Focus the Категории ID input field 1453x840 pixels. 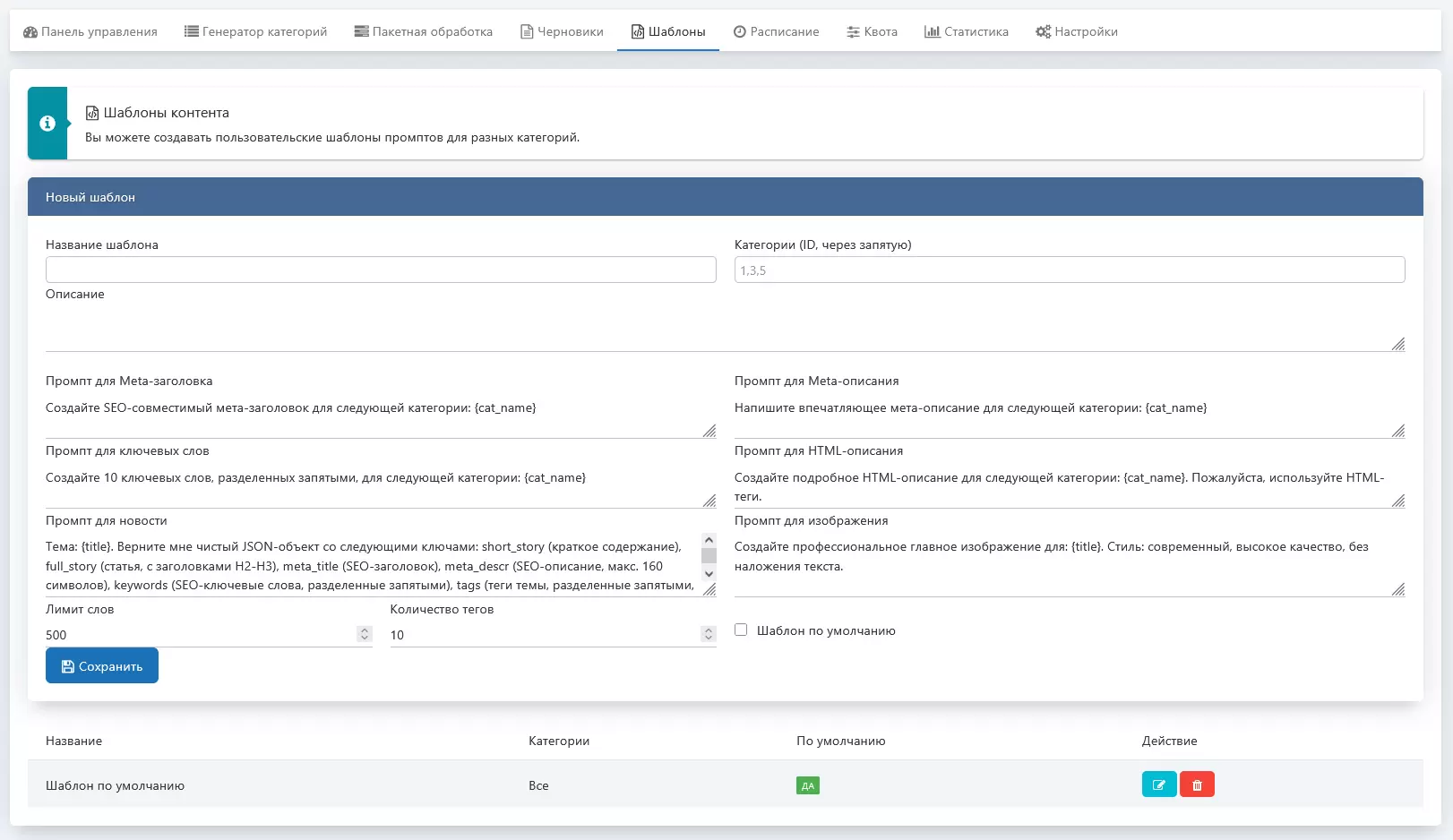[x=1069, y=270]
